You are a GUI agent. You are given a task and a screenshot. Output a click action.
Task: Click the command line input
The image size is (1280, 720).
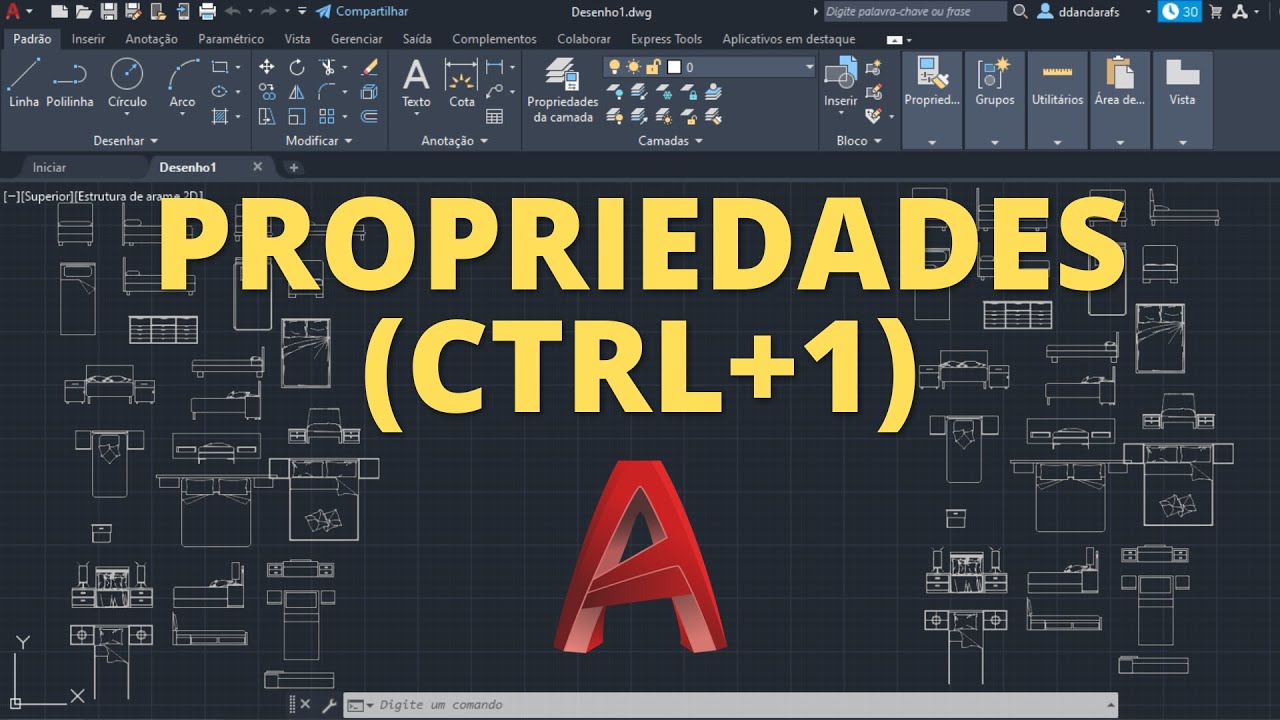coord(730,705)
